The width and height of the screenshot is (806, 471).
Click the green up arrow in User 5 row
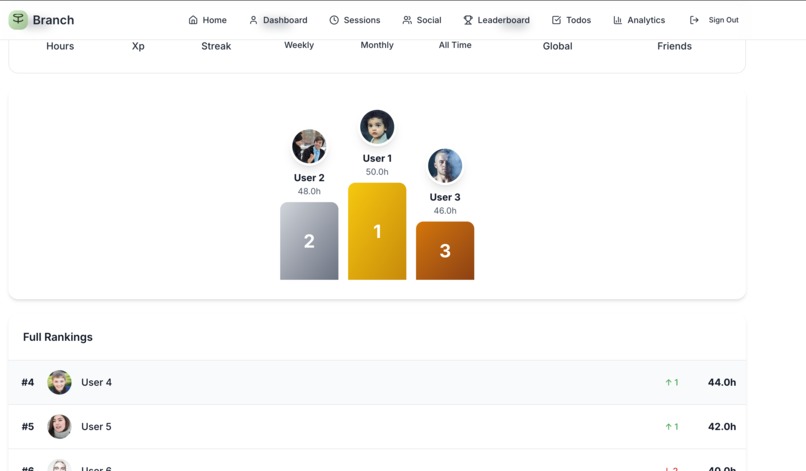[668, 427]
